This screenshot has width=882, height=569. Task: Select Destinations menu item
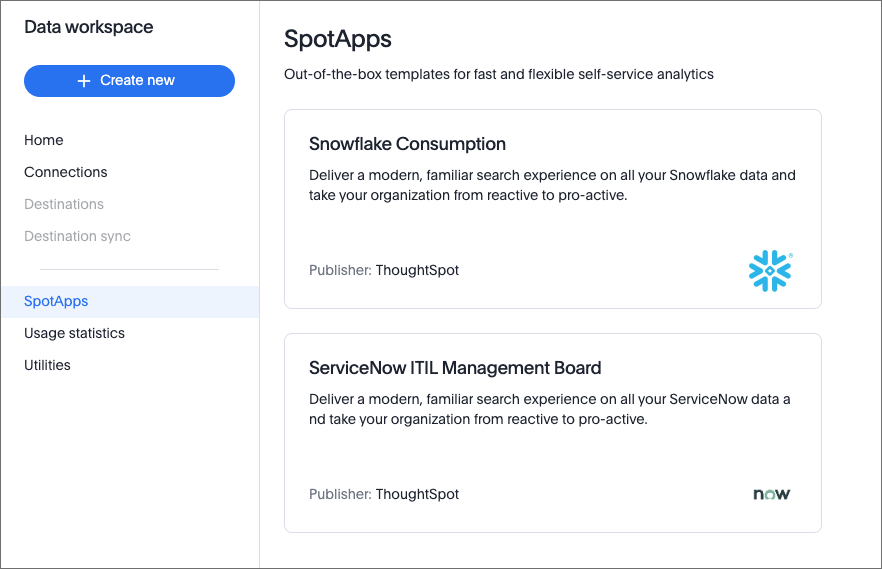pyautogui.click(x=64, y=204)
